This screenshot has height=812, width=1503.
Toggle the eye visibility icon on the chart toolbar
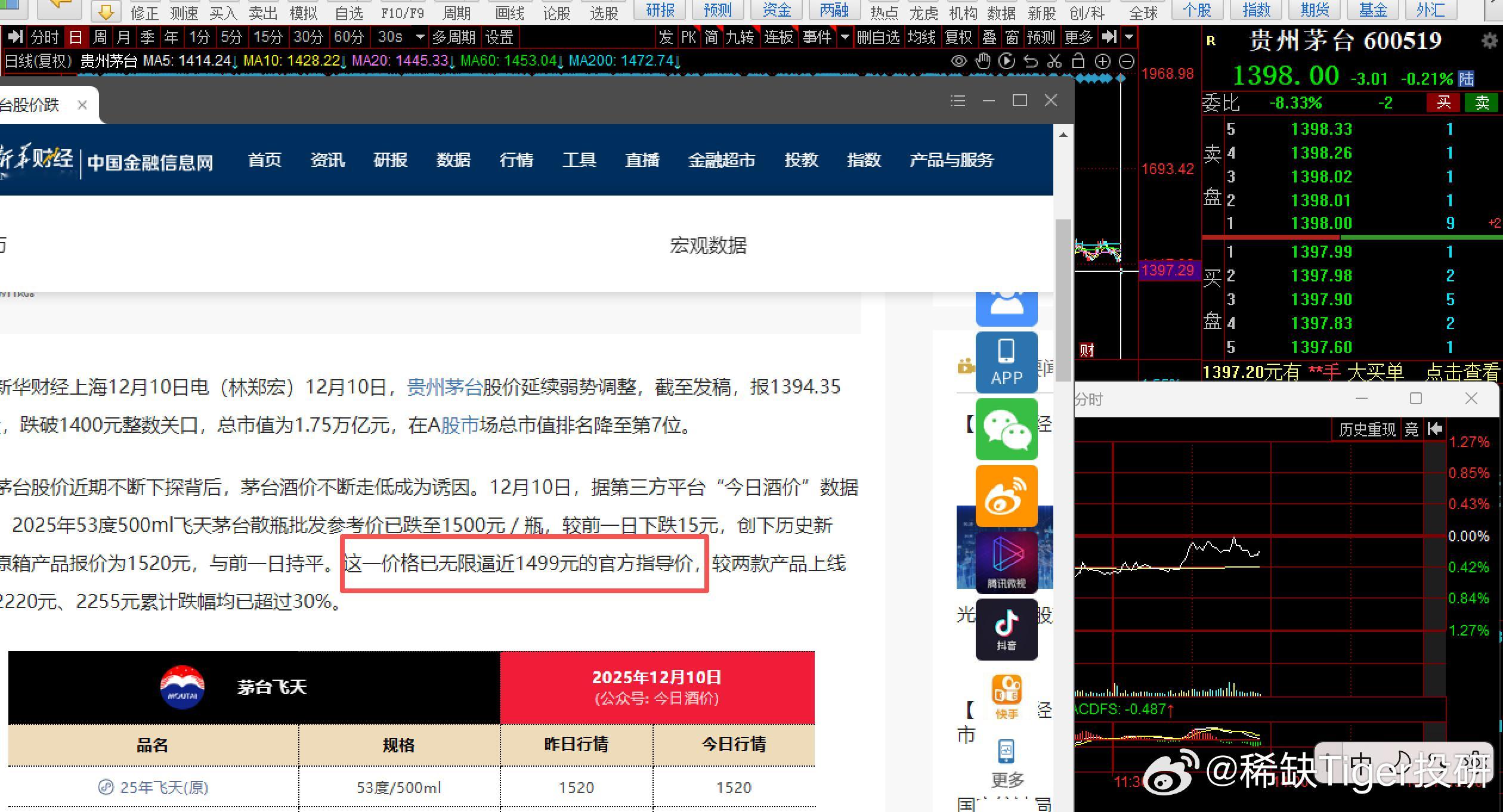959,60
